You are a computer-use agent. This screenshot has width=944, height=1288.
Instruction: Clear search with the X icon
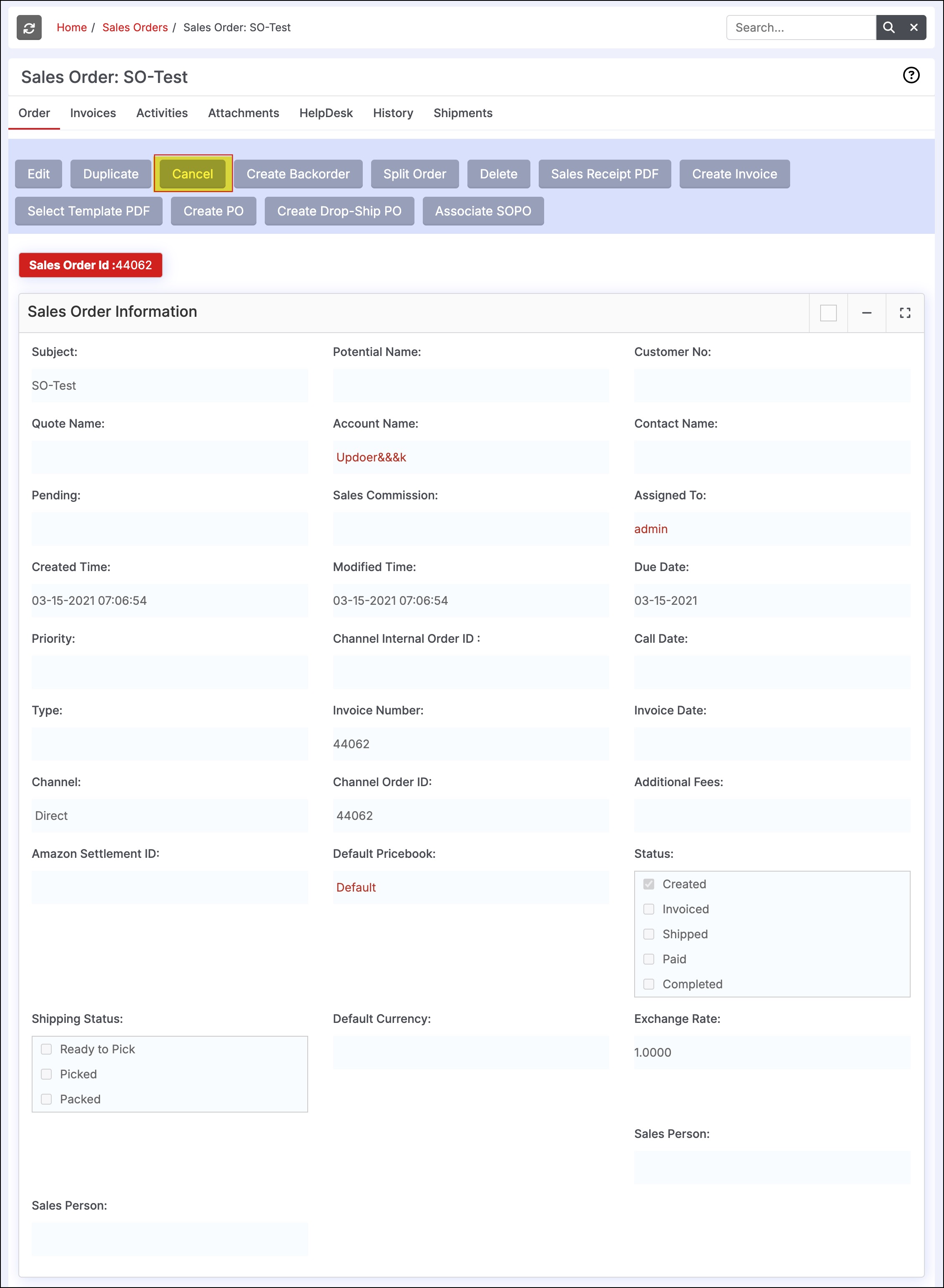pos(914,28)
